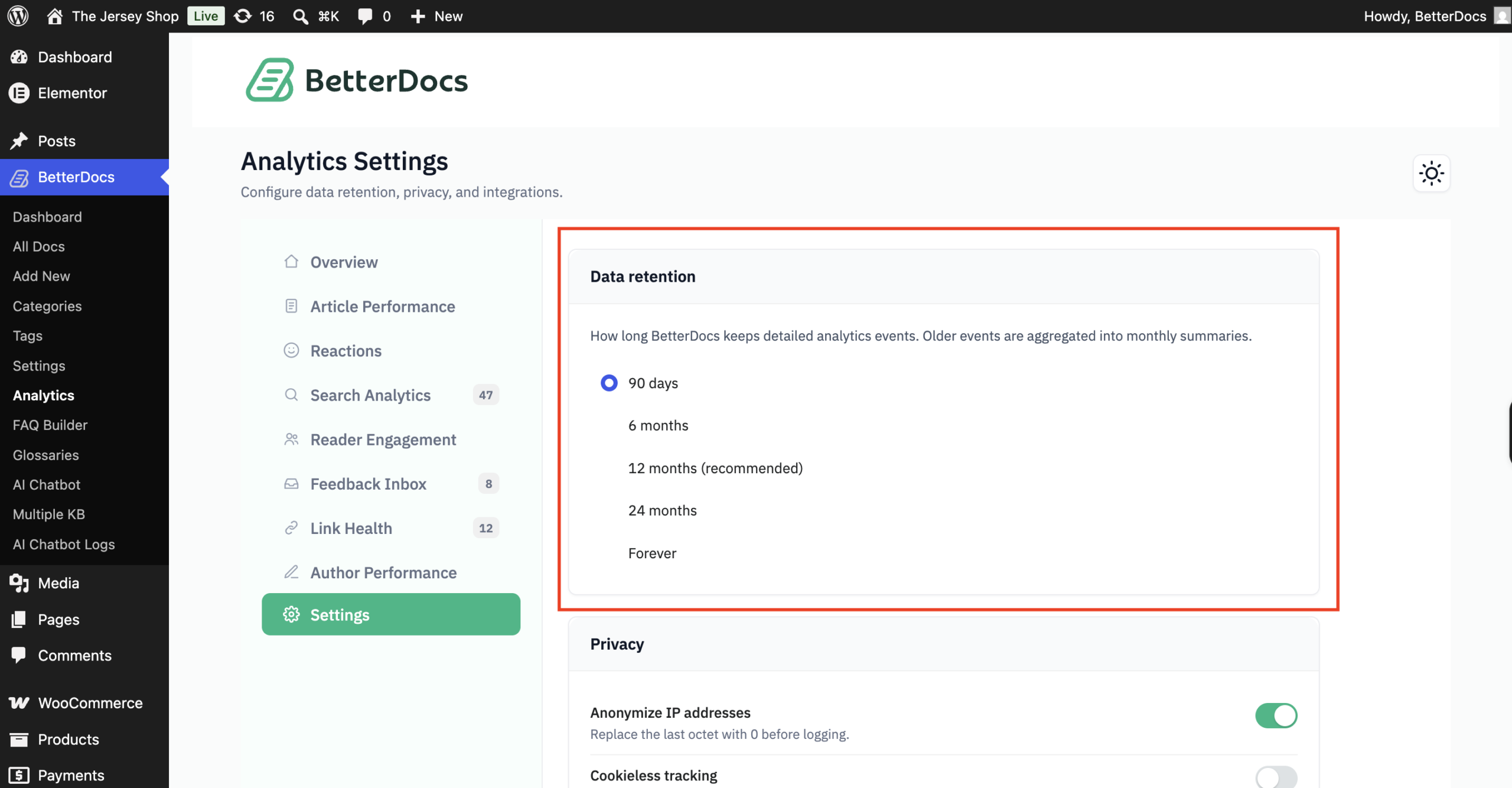Image resolution: width=1512 pixels, height=788 pixels.
Task: Open Categories submenu item
Action: pyautogui.click(x=47, y=306)
